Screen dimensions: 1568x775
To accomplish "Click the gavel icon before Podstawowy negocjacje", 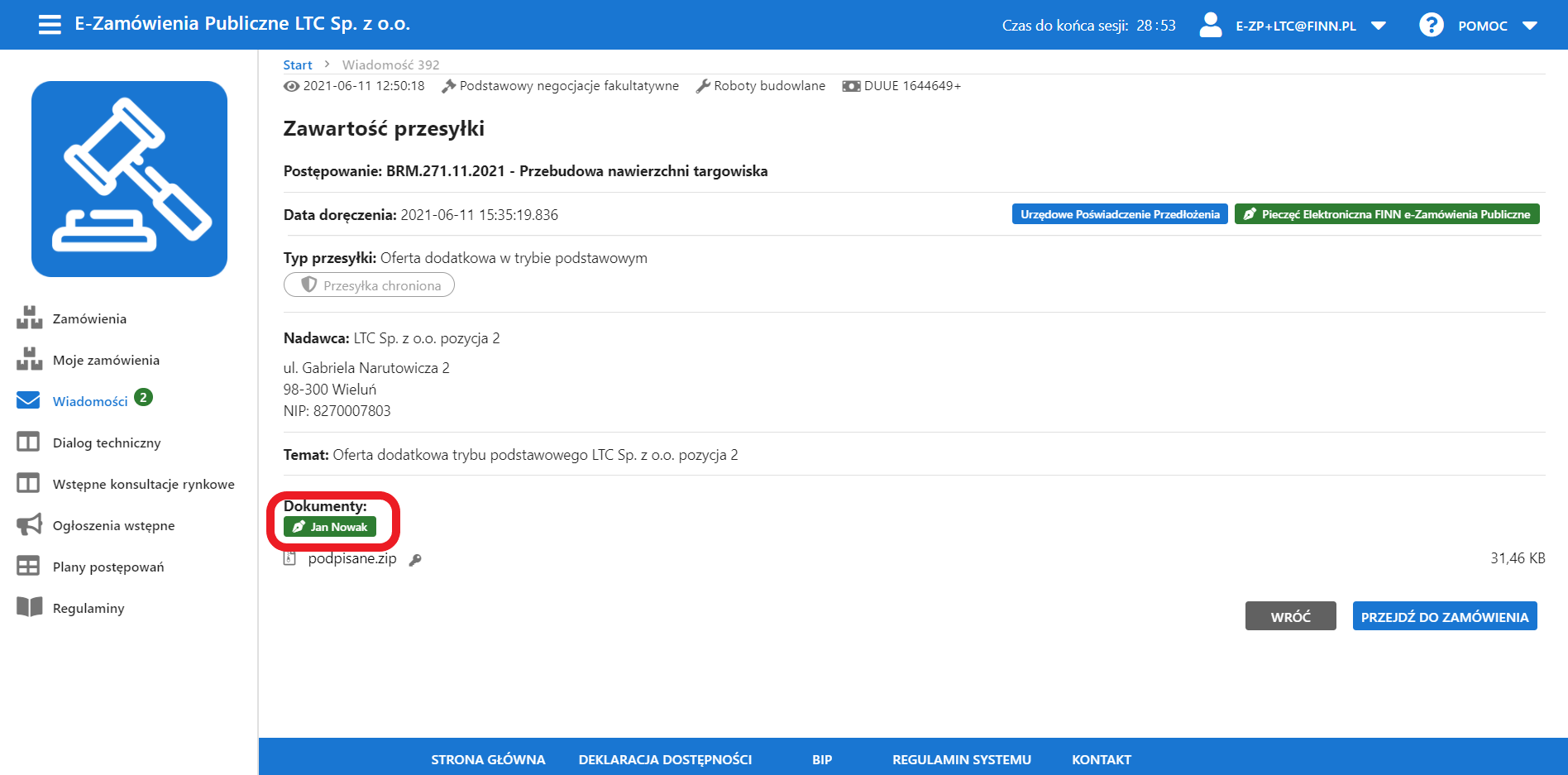I will [x=448, y=86].
